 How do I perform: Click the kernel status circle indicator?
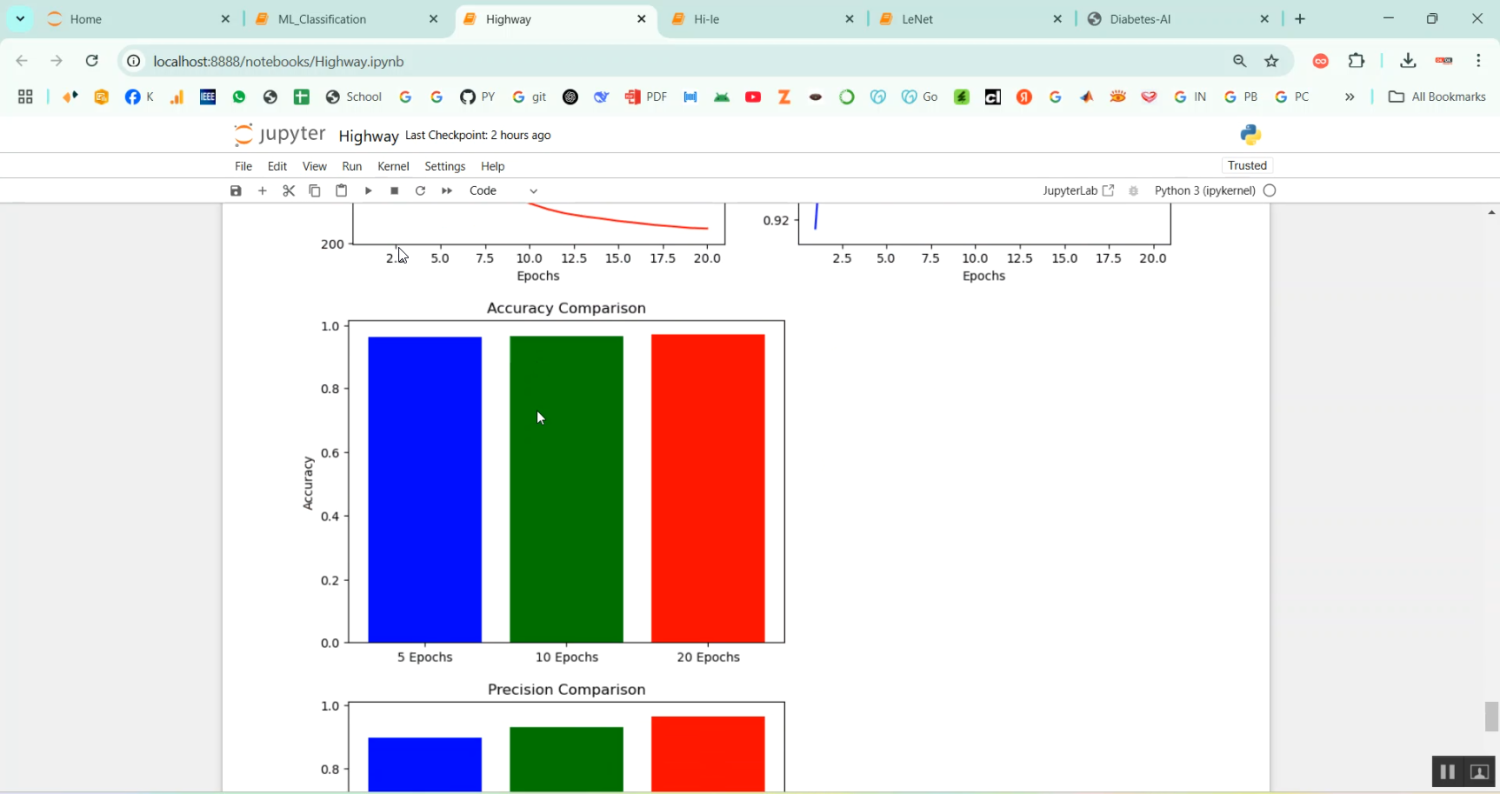coord(1270,191)
